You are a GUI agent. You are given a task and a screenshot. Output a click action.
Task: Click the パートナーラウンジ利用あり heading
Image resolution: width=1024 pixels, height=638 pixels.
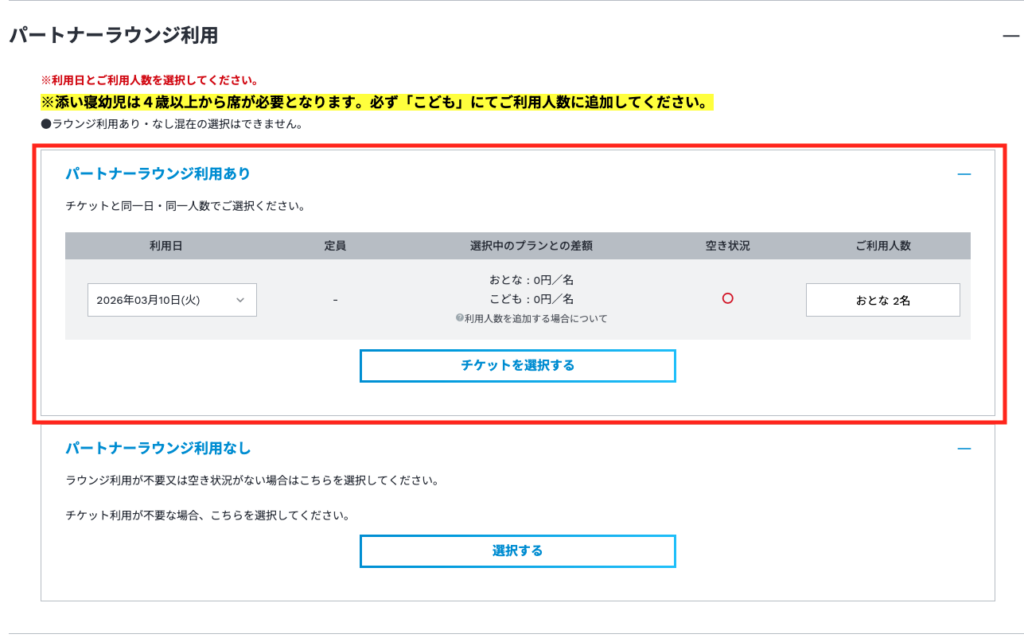tap(158, 174)
